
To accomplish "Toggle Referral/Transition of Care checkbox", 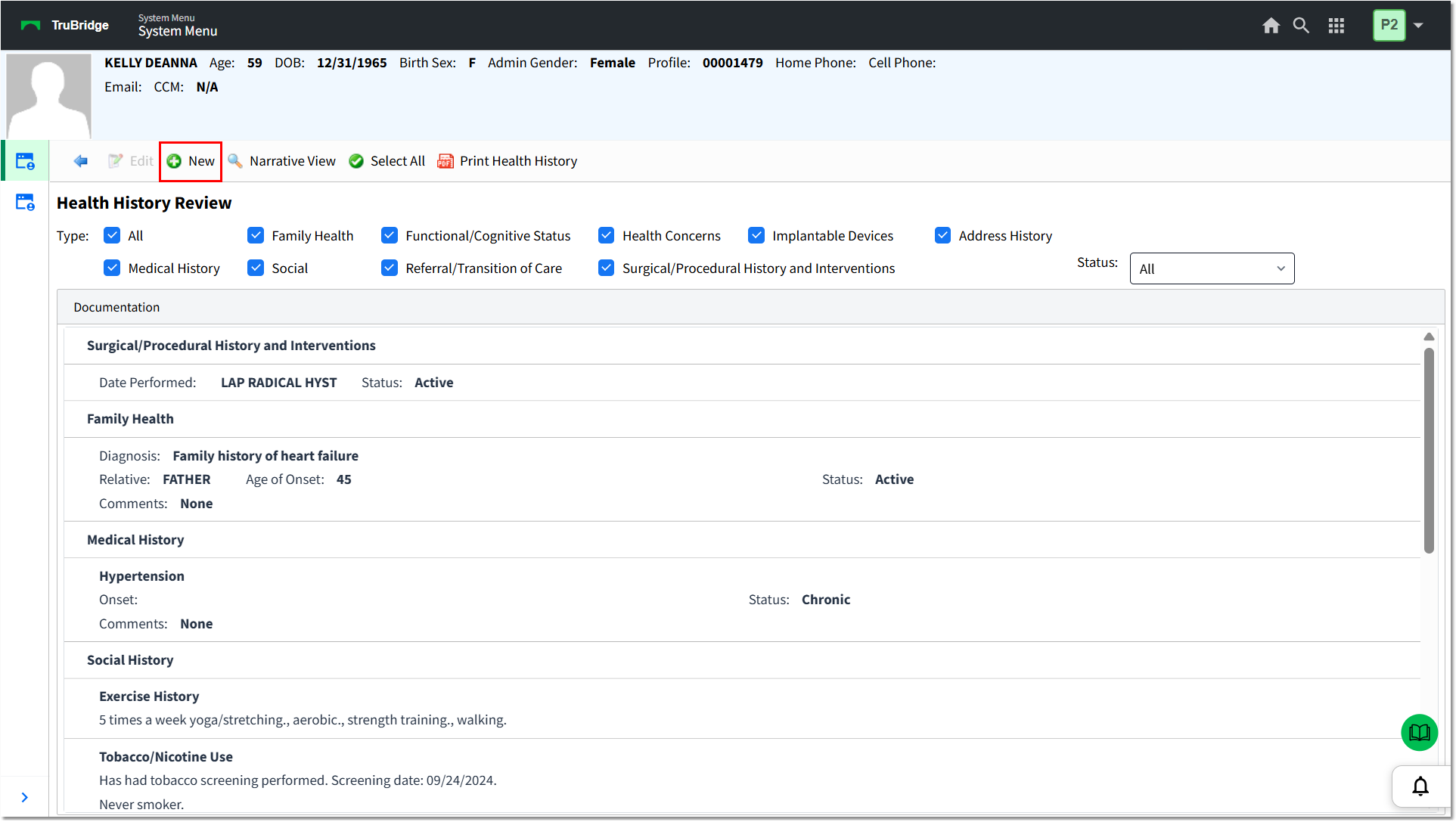I will [x=390, y=268].
